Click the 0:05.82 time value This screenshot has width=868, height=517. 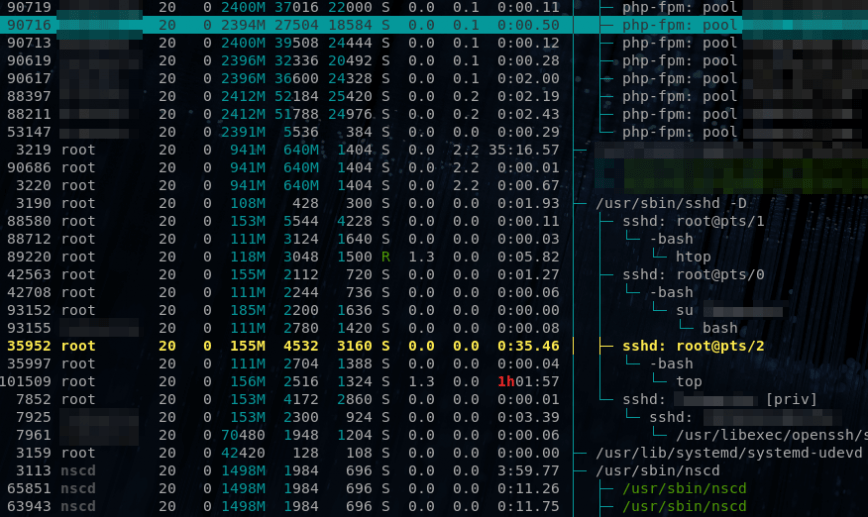tap(528, 257)
